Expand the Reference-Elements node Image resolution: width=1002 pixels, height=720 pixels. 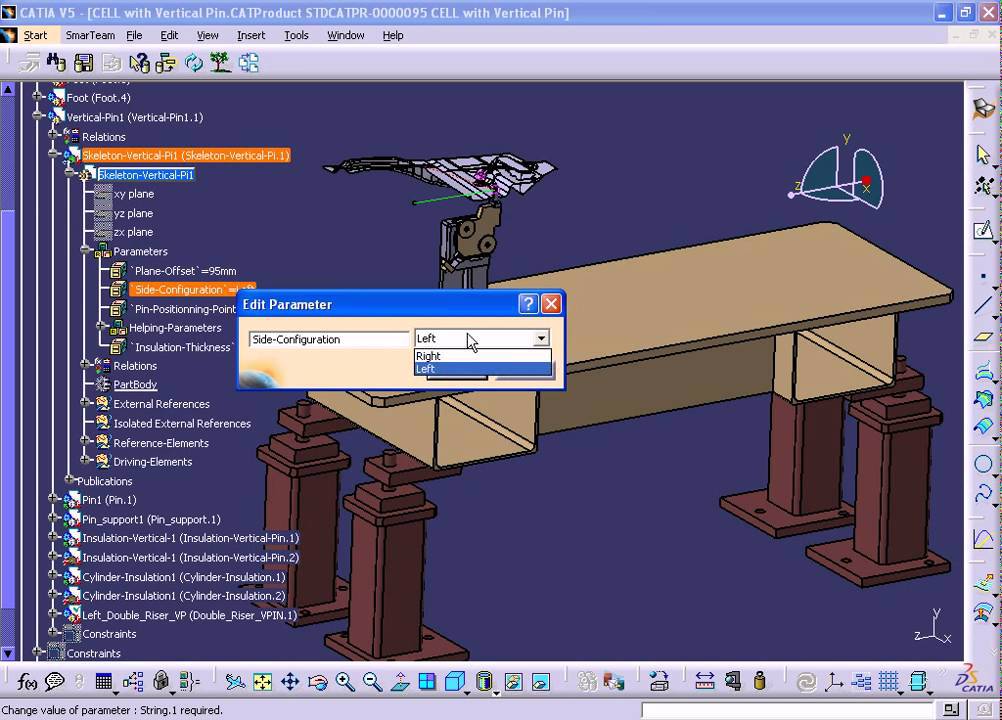pos(85,441)
